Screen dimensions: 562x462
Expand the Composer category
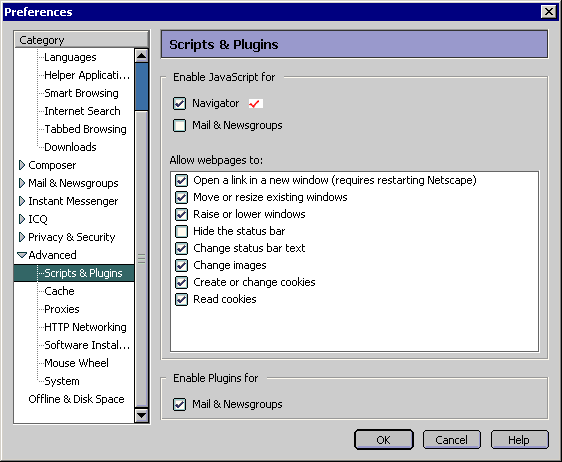coord(22,165)
